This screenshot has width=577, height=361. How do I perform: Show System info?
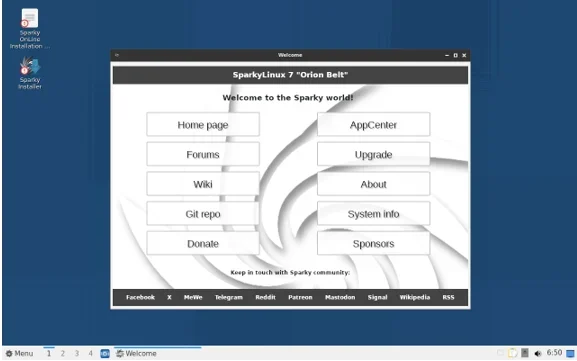[x=374, y=214]
